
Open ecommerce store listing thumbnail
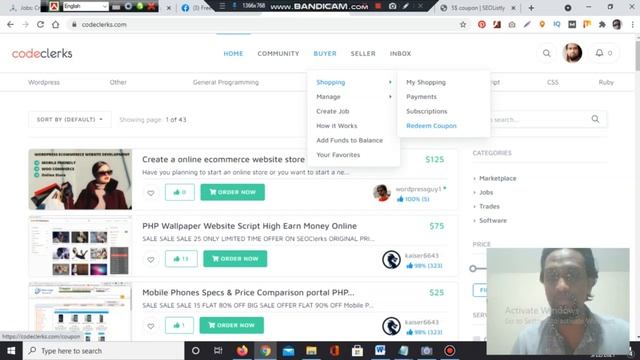(x=80, y=180)
